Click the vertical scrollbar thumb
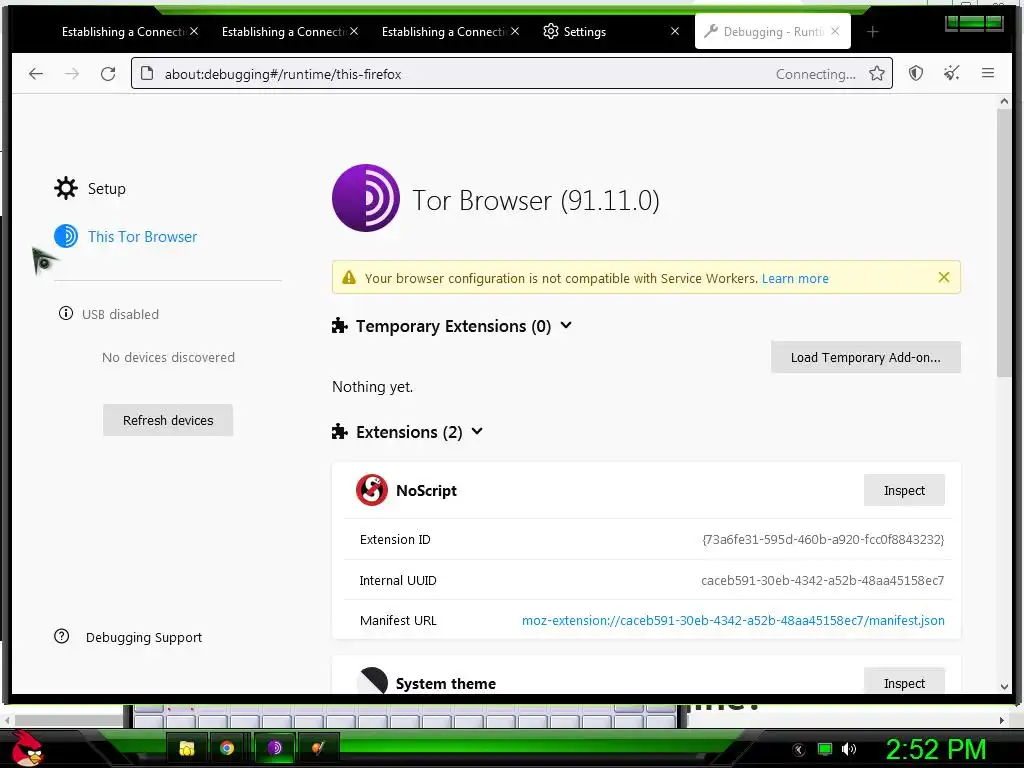 pos(1004,243)
